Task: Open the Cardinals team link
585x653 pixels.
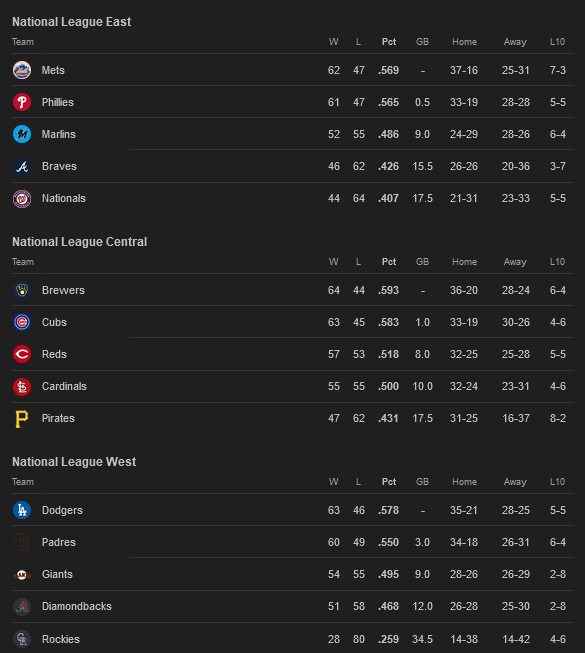Action: 64,386
